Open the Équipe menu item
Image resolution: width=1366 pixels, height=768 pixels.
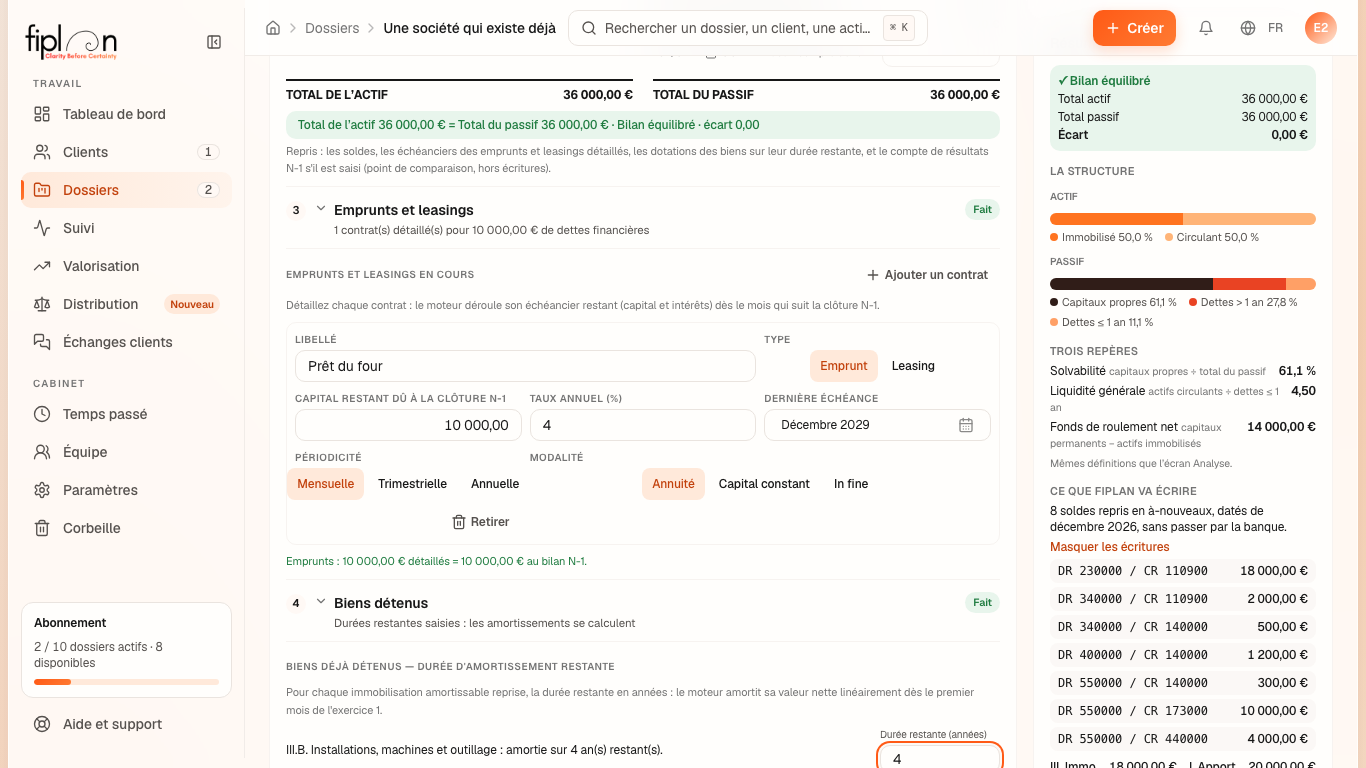coord(126,452)
